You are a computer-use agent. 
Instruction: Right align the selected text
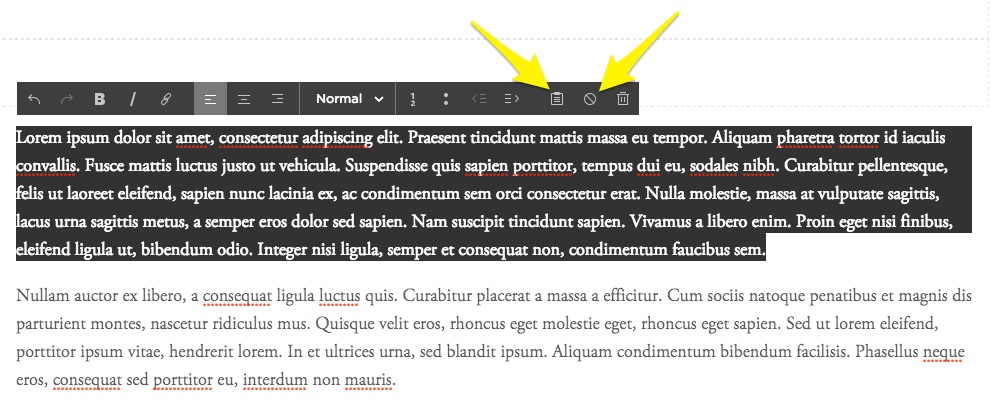click(277, 99)
